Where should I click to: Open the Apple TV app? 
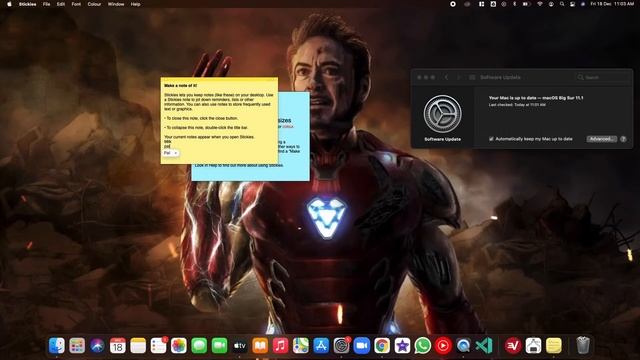coord(240,346)
